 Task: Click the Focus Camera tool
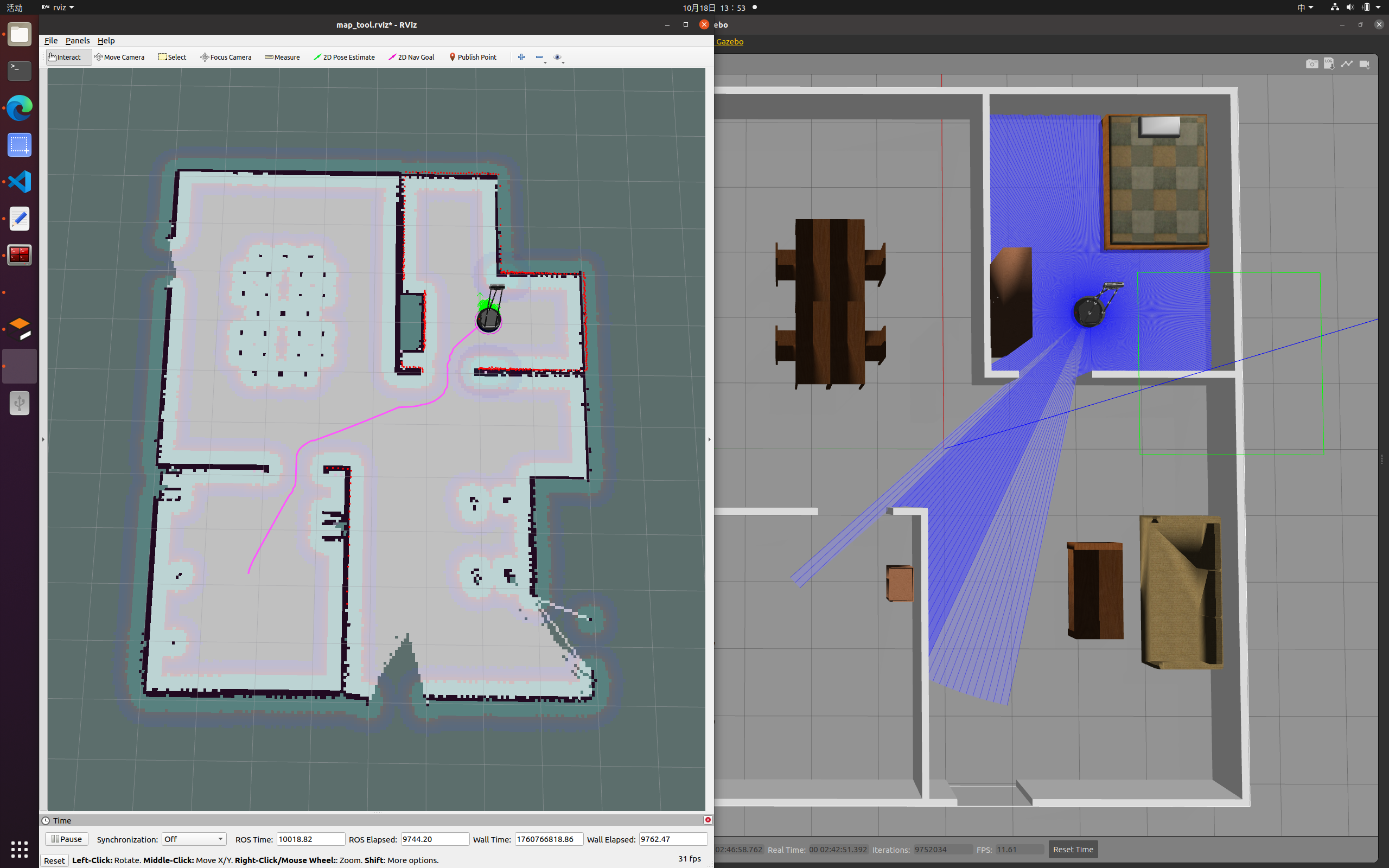226,57
